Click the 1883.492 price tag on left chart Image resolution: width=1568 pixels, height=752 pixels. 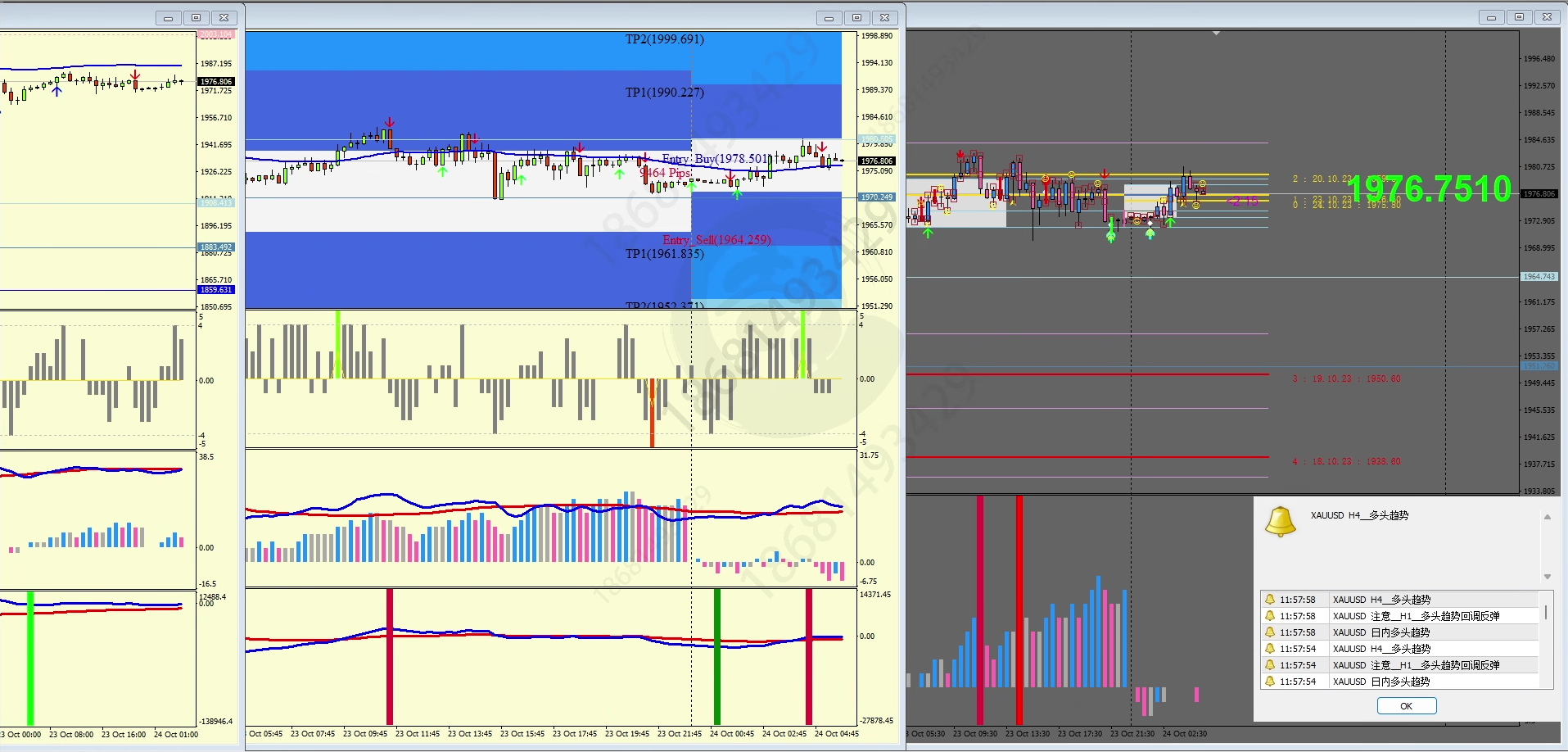point(216,247)
